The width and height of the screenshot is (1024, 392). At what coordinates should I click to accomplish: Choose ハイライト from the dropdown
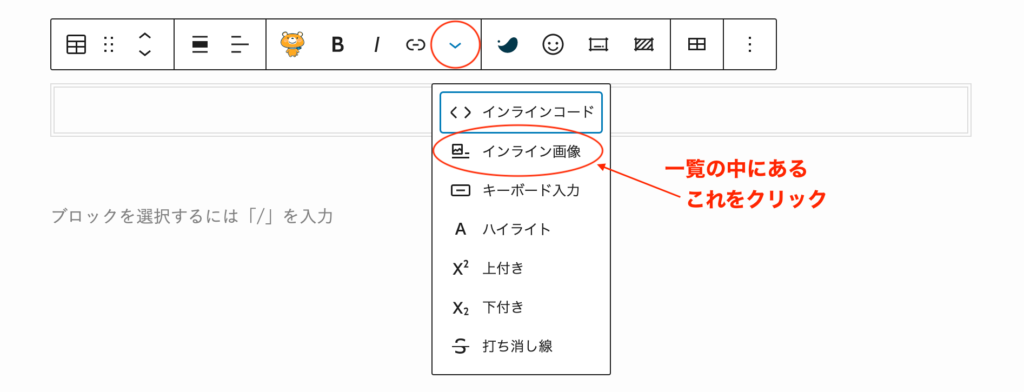coord(521,229)
